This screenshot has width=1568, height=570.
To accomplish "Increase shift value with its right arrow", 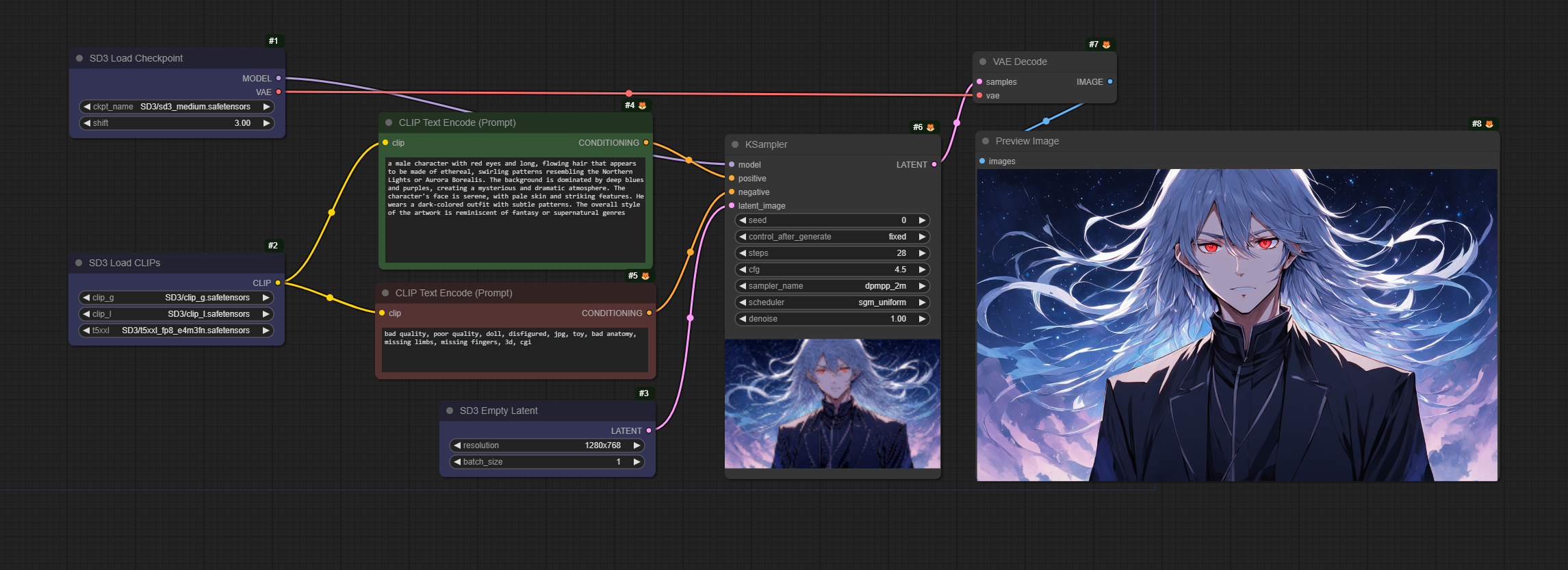I will pyautogui.click(x=266, y=123).
